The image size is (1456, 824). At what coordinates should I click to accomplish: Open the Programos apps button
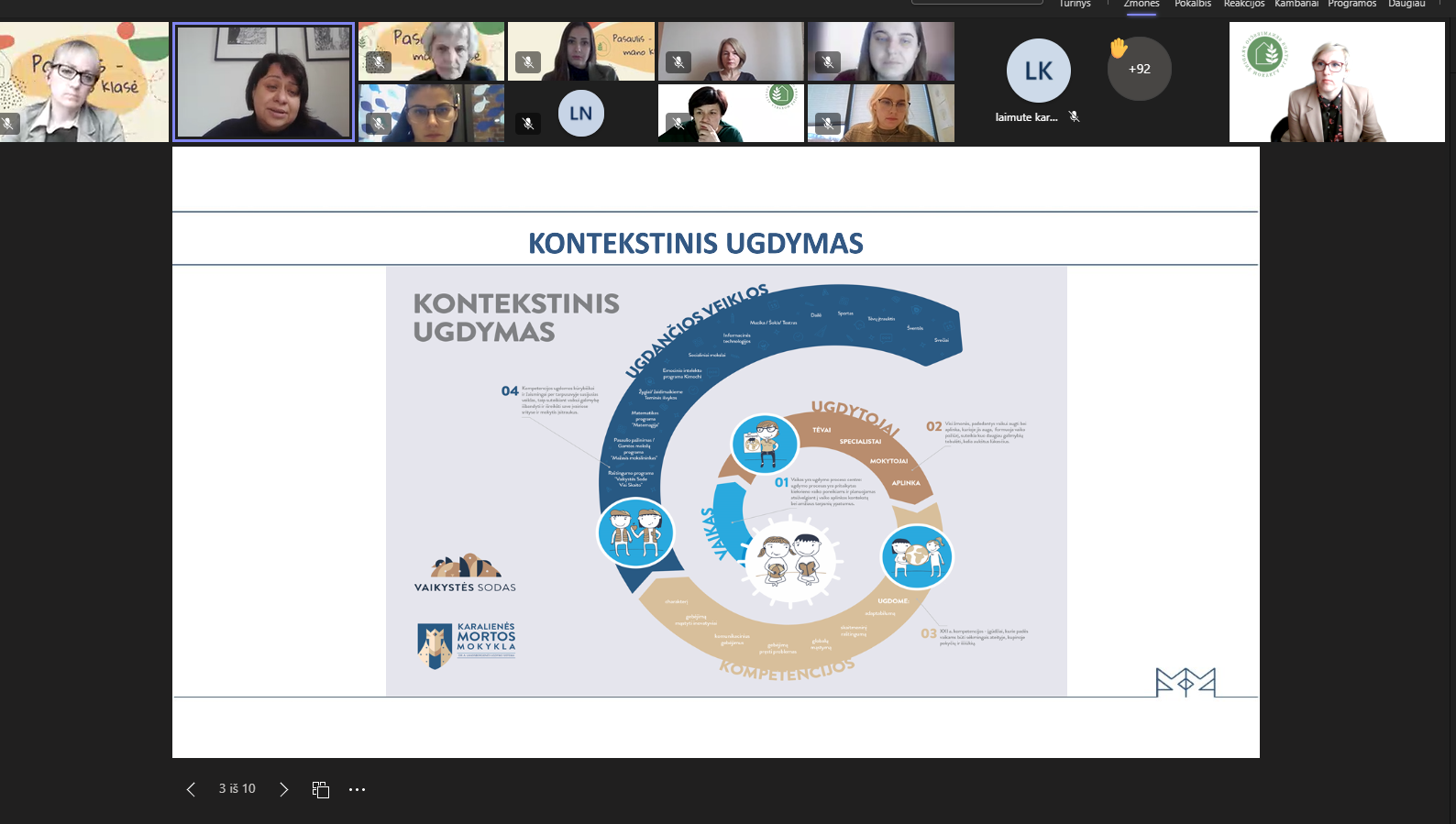click(1351, 4)
